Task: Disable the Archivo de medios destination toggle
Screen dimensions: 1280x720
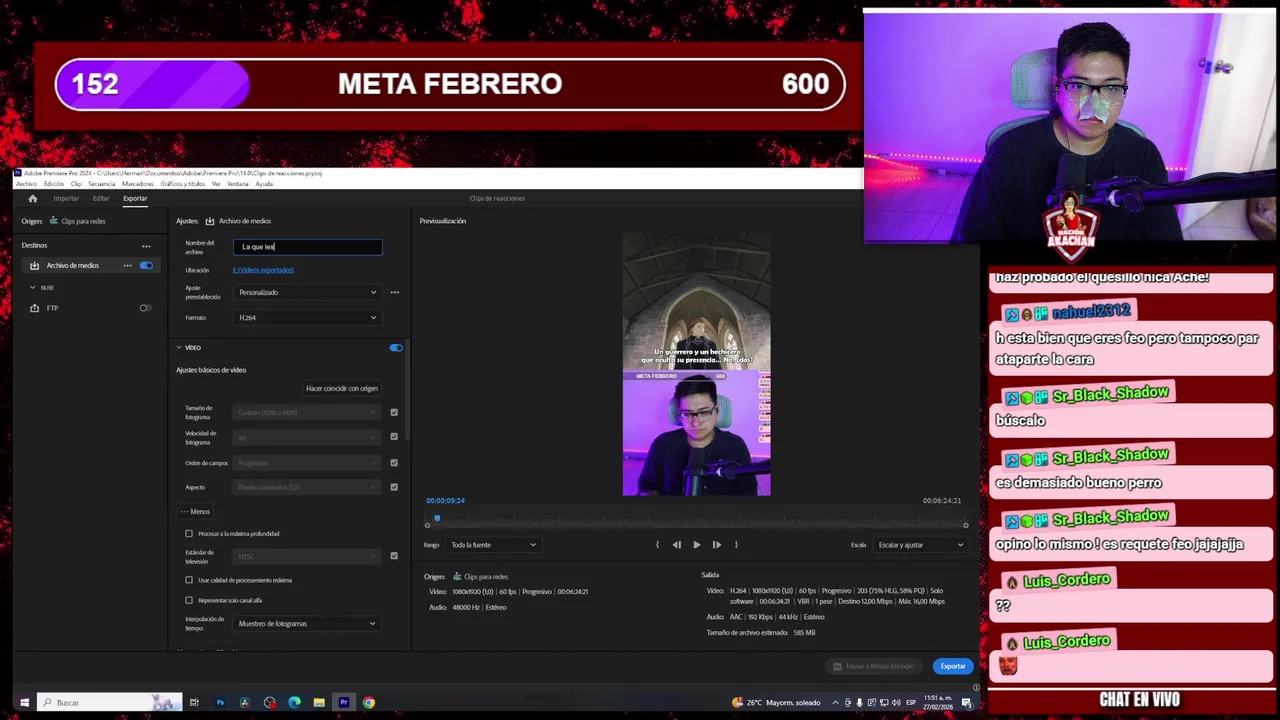Action: click(146, 265)
